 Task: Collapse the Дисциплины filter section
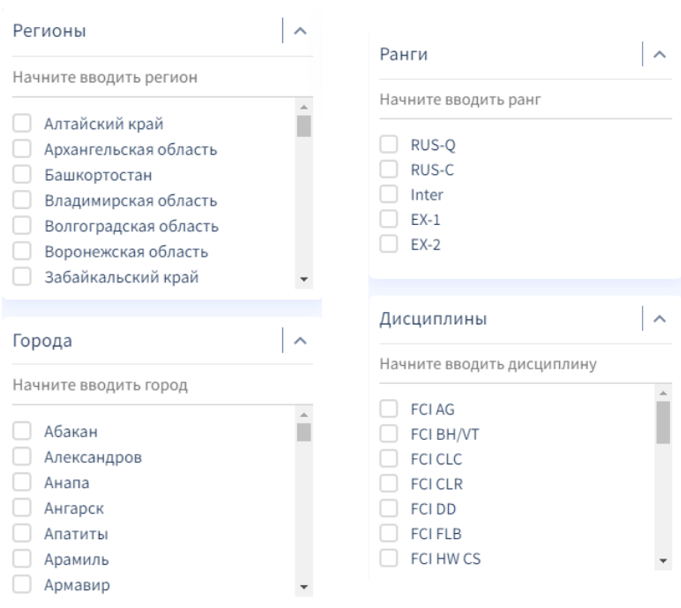click(658, 319)
